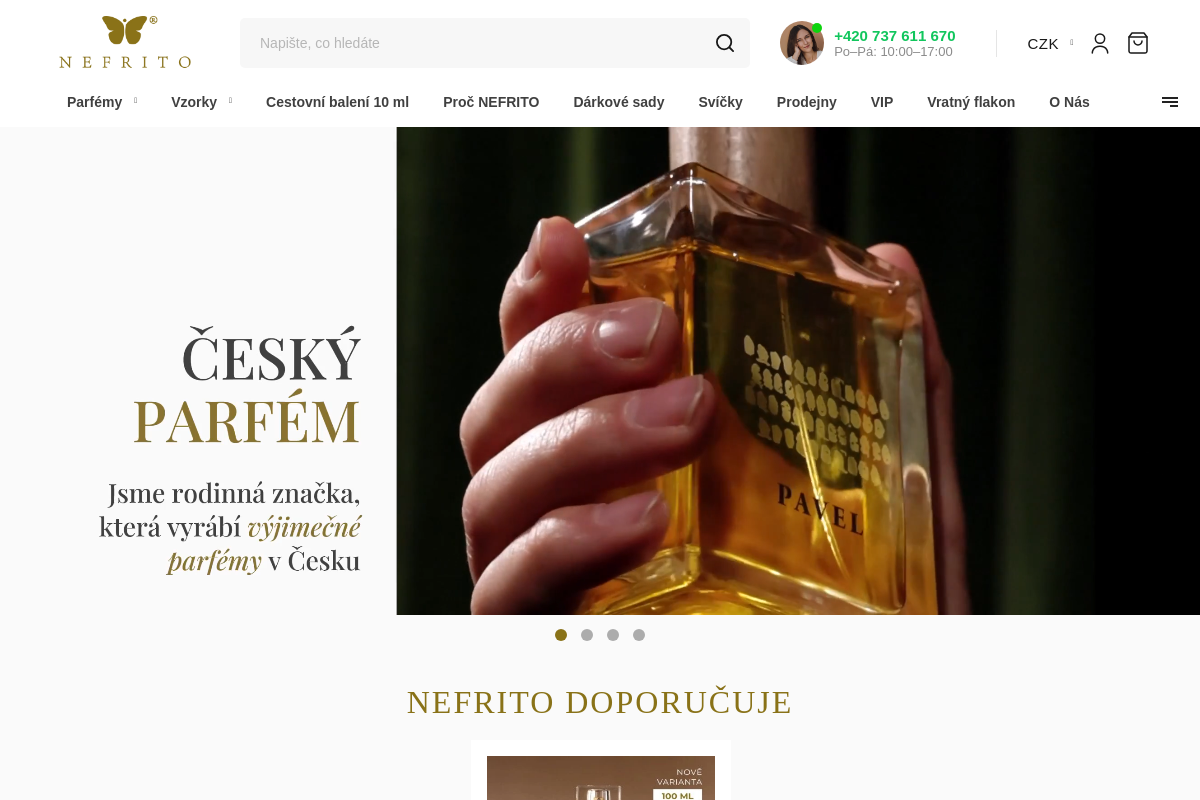
Task: Click the Nefrito butterfly logo
Action: [x=125, y=42]
